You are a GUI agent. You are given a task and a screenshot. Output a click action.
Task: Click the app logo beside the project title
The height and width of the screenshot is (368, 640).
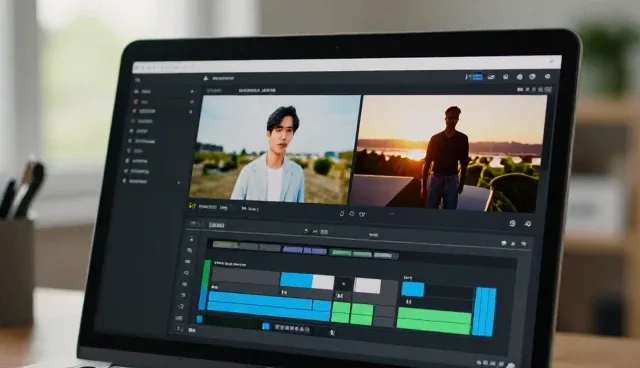(206, 78)
